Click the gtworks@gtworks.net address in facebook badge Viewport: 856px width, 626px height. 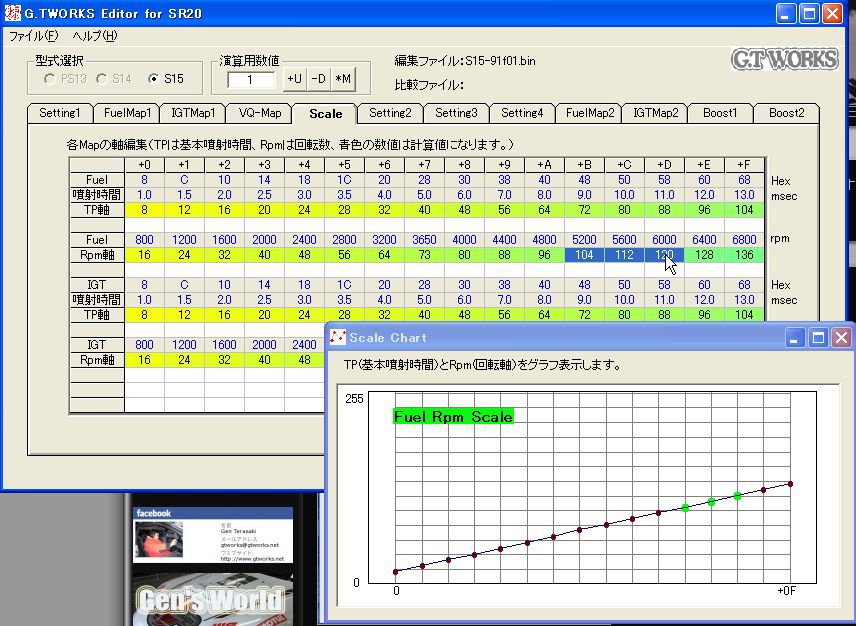pyautogui.click(x=249, y=545)
